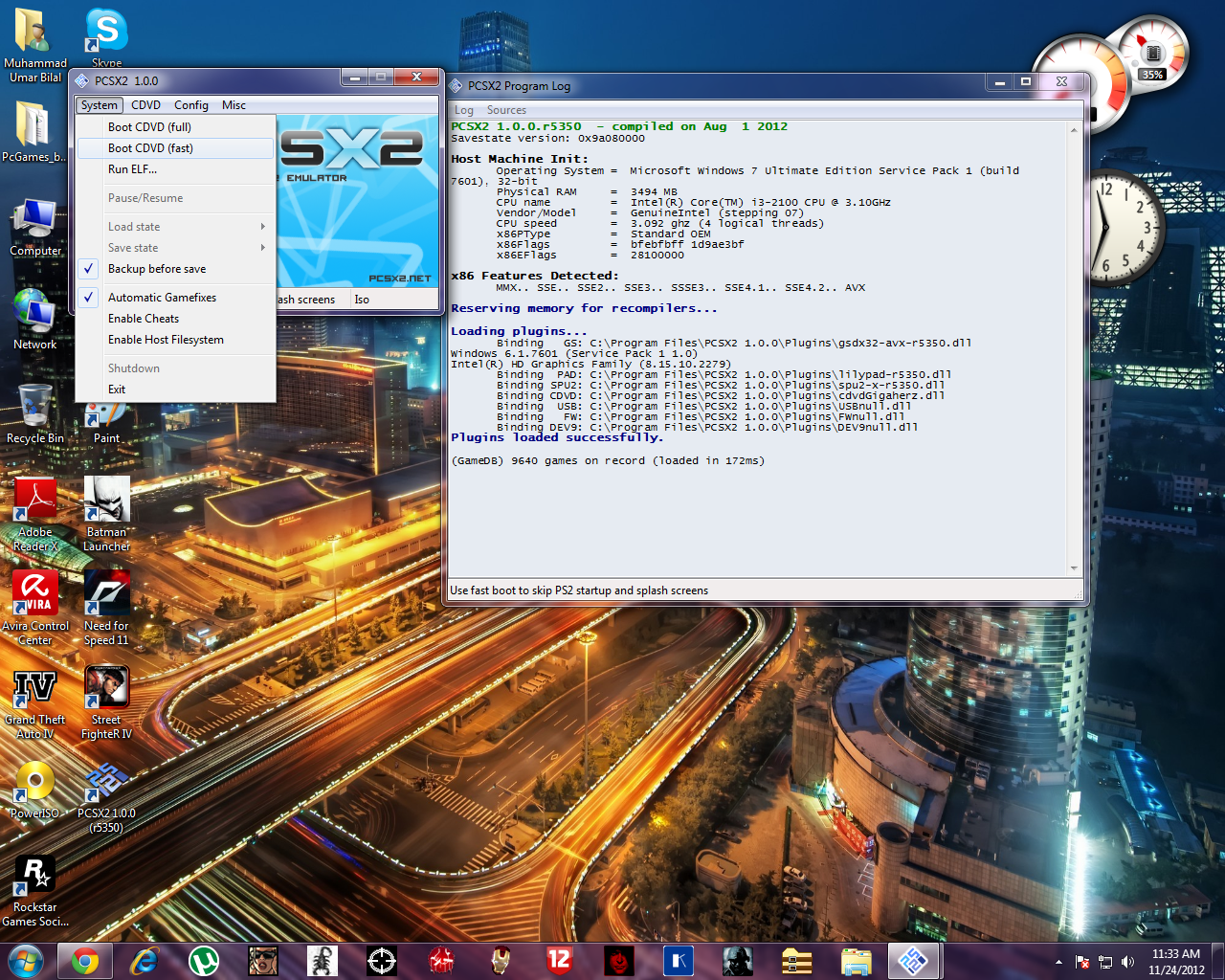
Task: Click the scorpion icon in the taskbar
Action: click(322, 960)
